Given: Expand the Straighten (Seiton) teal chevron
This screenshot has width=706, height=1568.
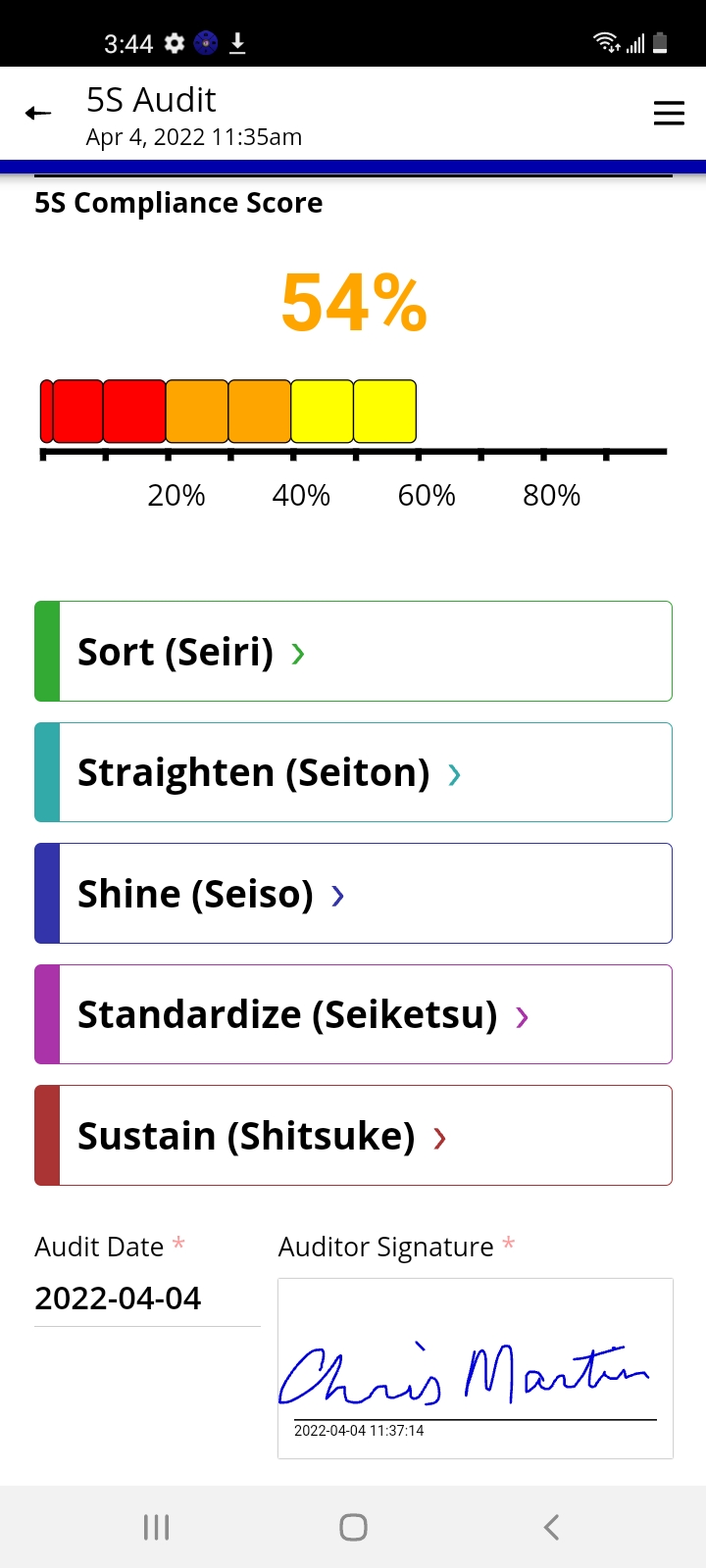Looking at the screenshot, I should pyautogui.click(x=454, y=775).
